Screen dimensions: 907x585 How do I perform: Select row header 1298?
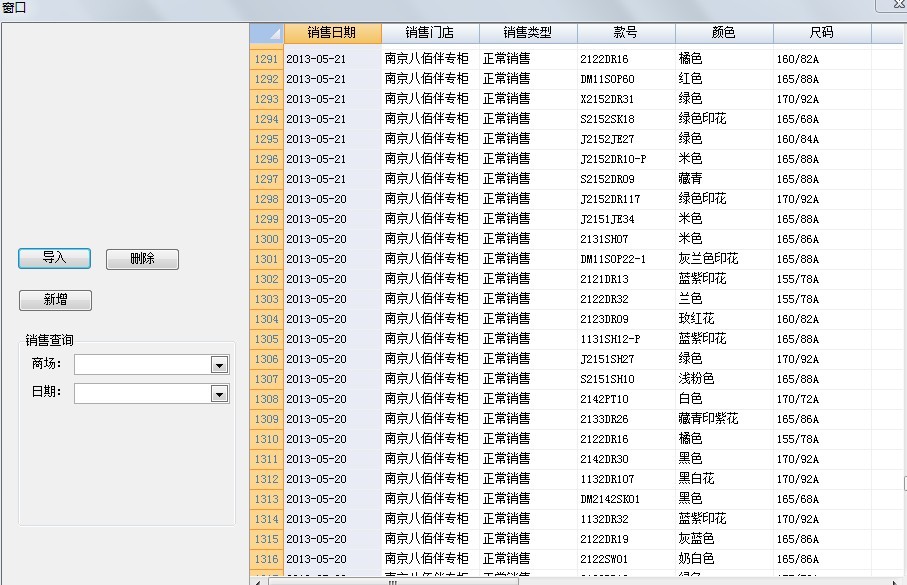click(267, 199)
